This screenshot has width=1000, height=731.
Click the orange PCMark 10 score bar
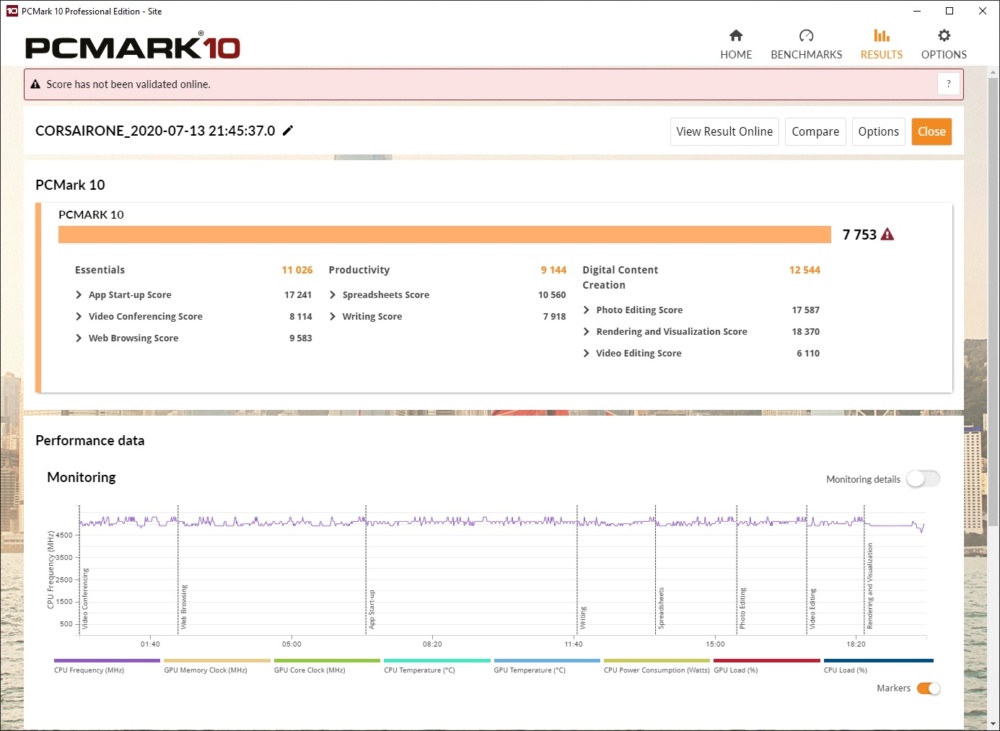445,235
